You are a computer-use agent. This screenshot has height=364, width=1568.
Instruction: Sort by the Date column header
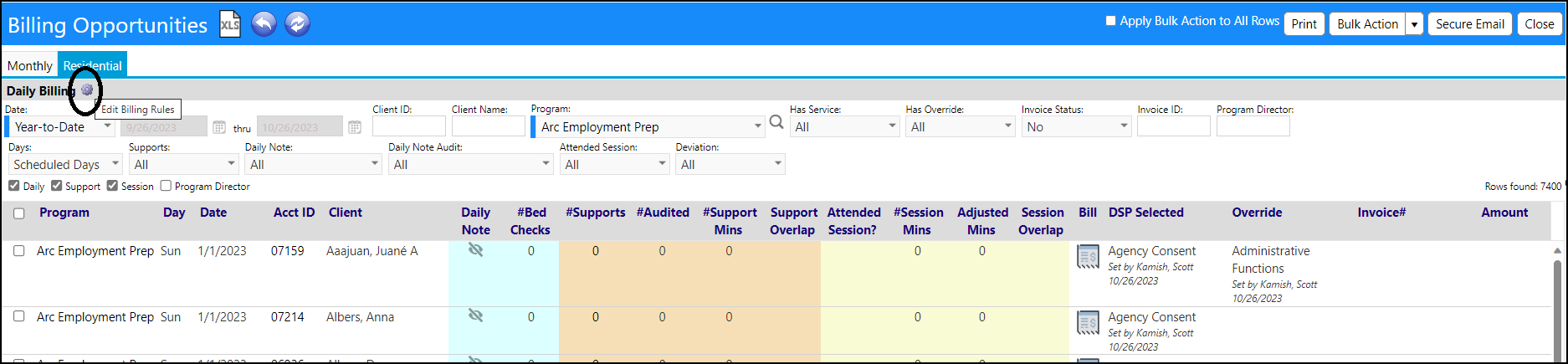coord(213,213)
